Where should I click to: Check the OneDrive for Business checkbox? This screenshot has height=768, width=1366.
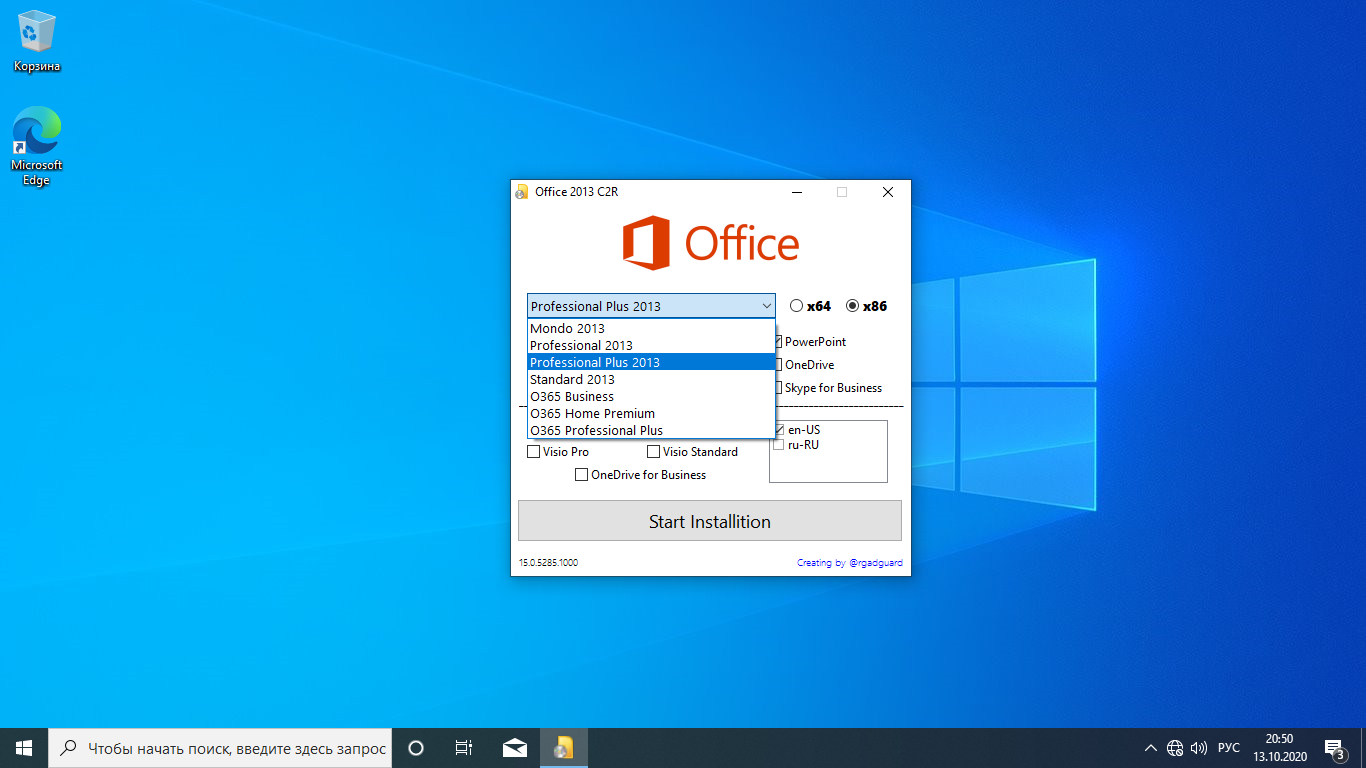coord(582,475)
